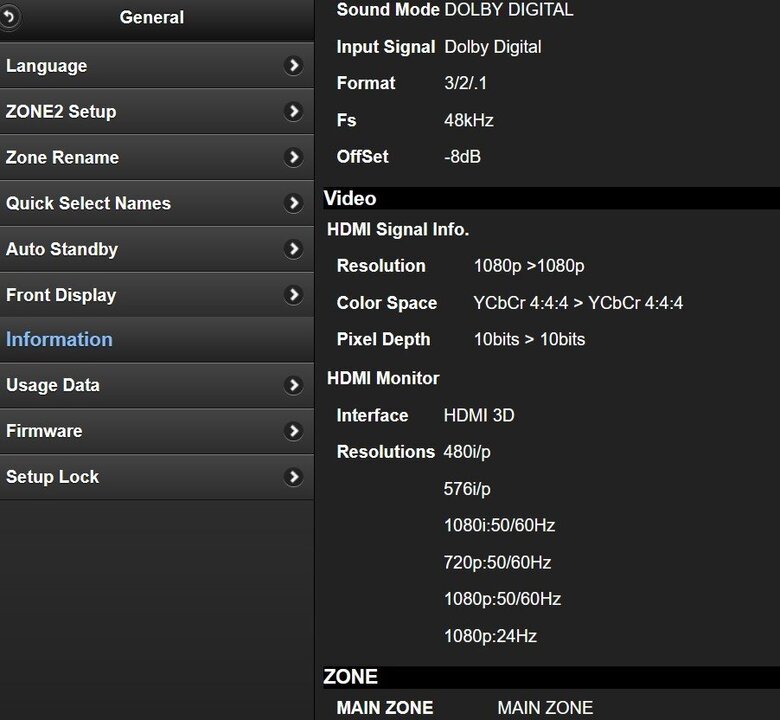Image resolution: width=780 pixels, height=720 pixels.
Task: Tap the Firmware chevron arrow
Action: pos(293,430)
